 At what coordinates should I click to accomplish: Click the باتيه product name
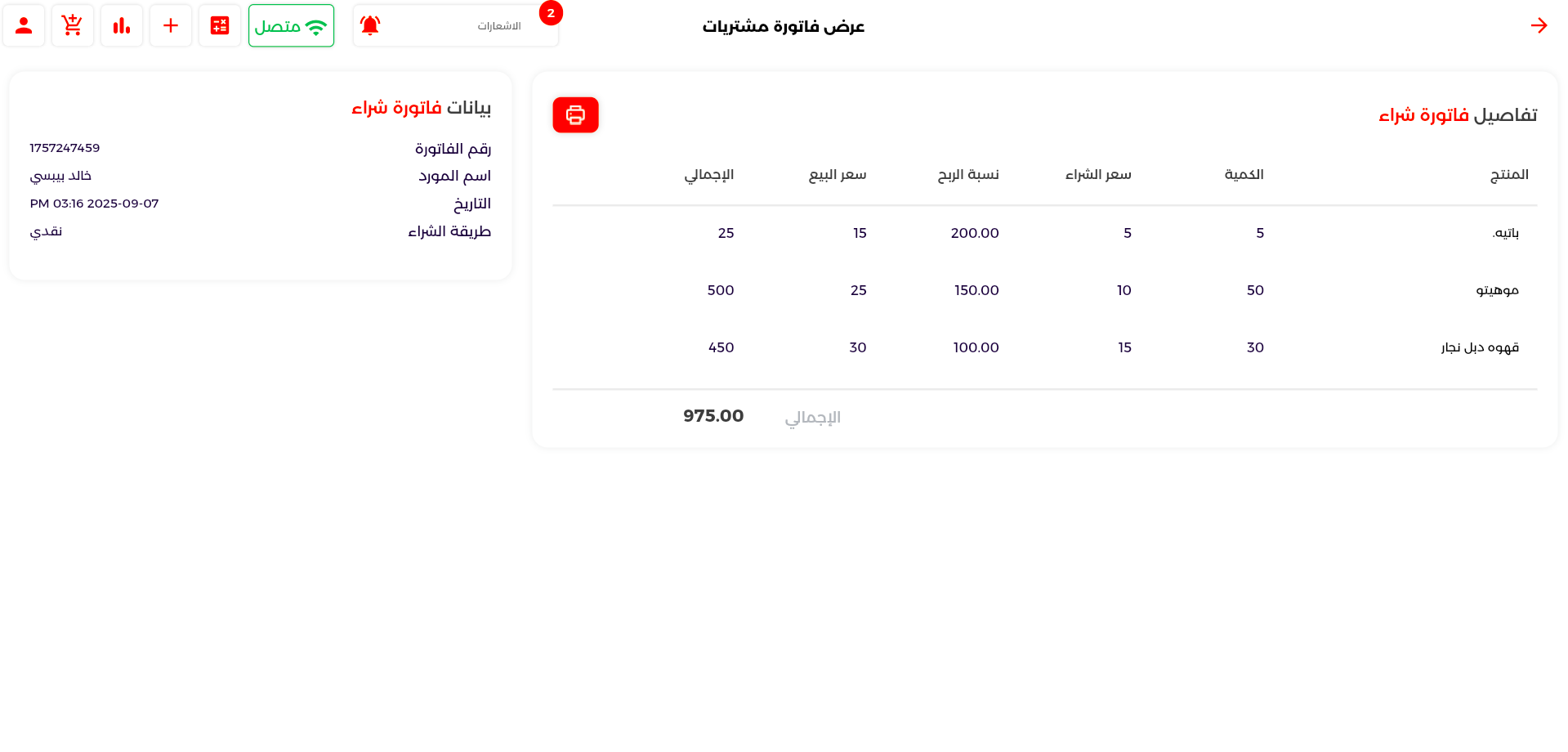(x=1505, y=233)
